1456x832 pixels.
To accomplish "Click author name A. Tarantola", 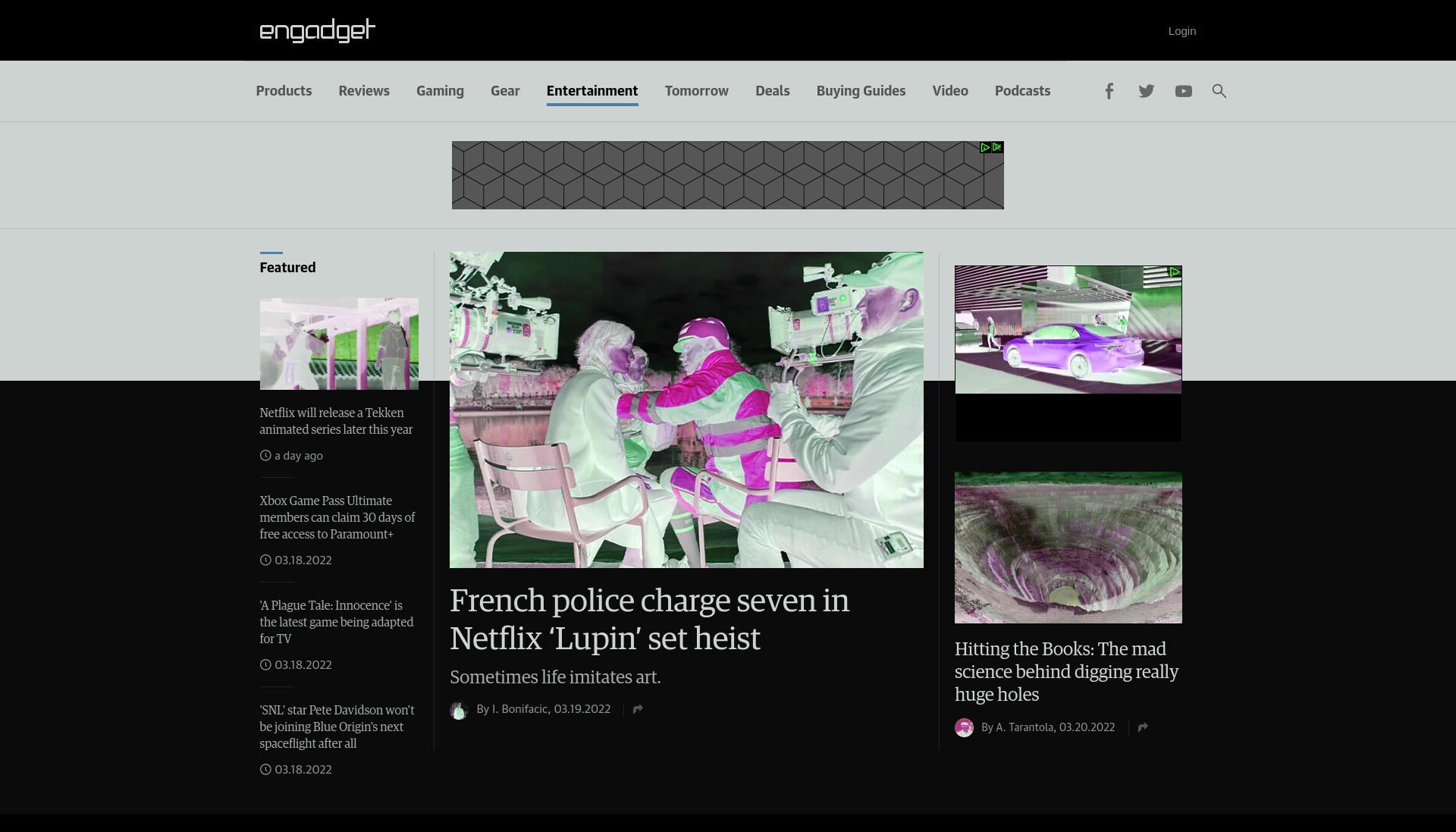I will (x=1024, y=727).
